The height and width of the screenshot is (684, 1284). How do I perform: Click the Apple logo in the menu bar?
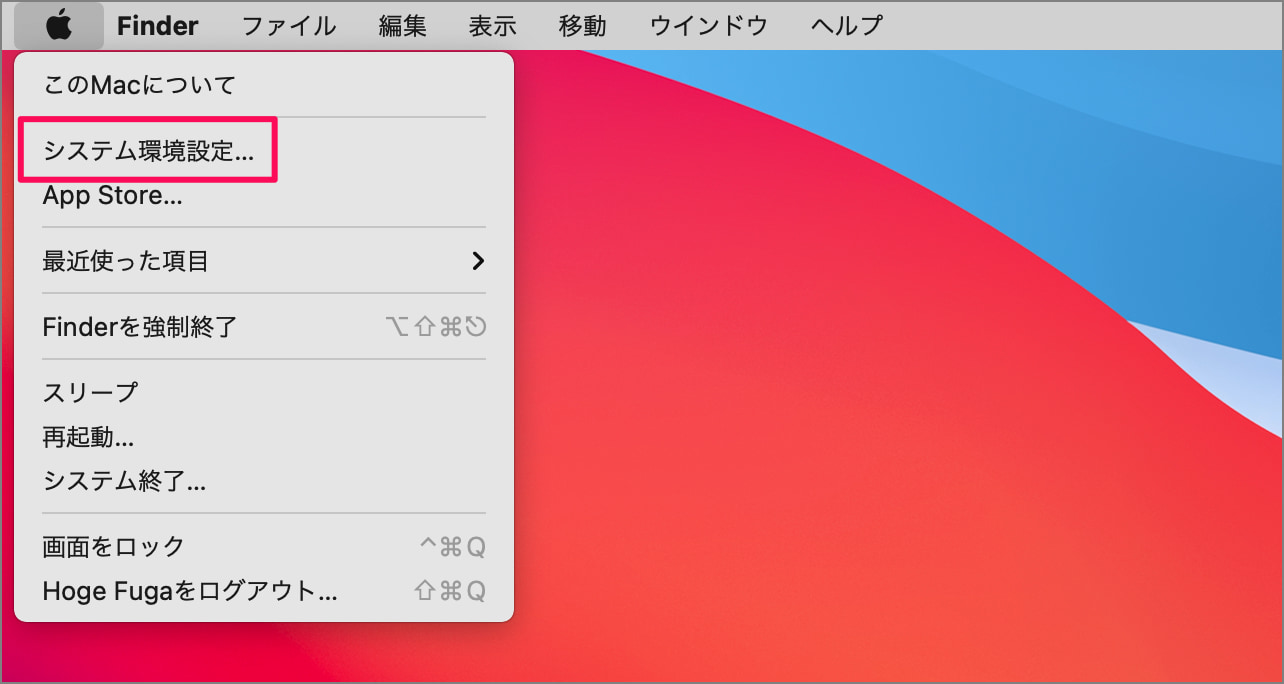coord(57,25)
